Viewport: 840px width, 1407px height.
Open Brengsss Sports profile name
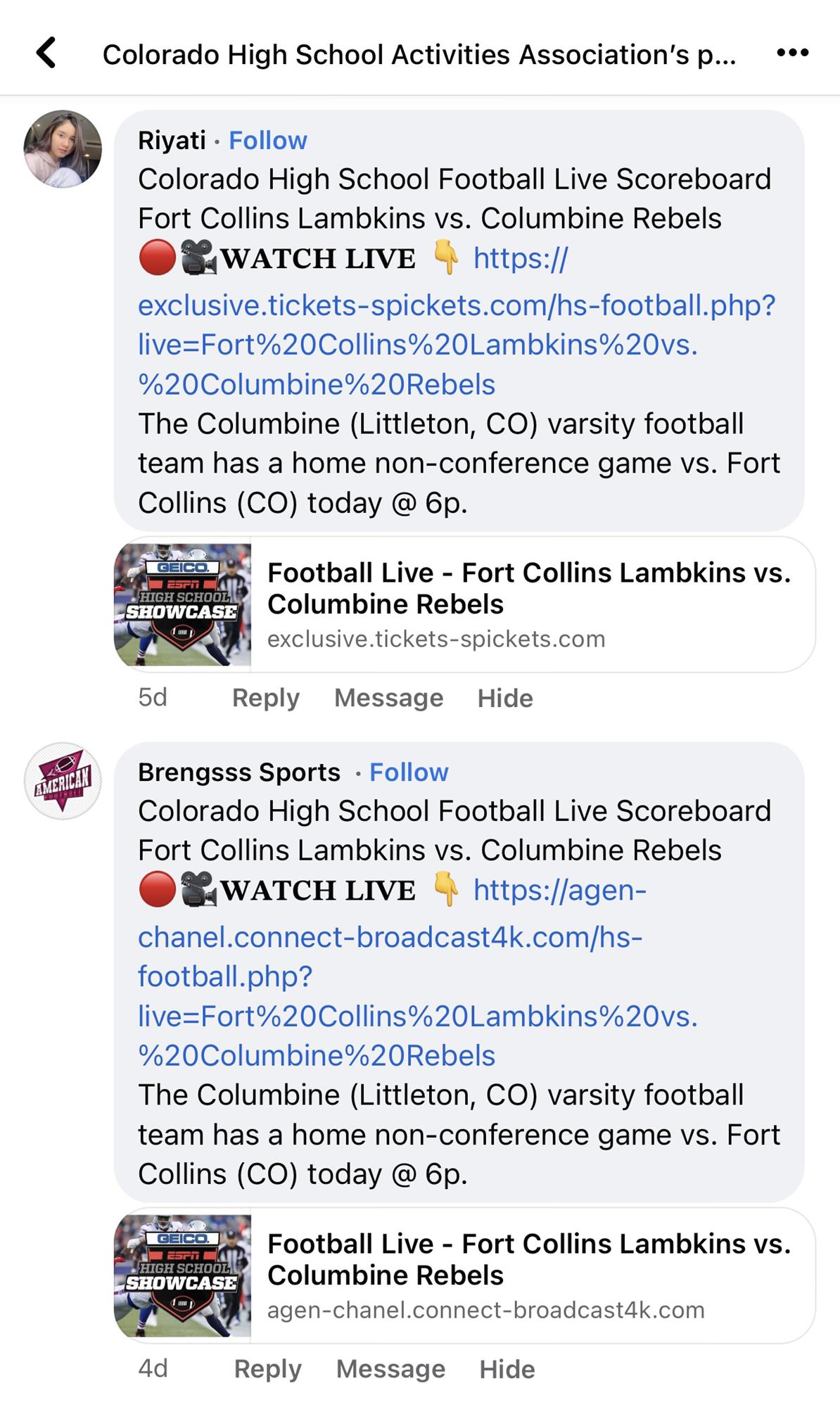(239, 772)
